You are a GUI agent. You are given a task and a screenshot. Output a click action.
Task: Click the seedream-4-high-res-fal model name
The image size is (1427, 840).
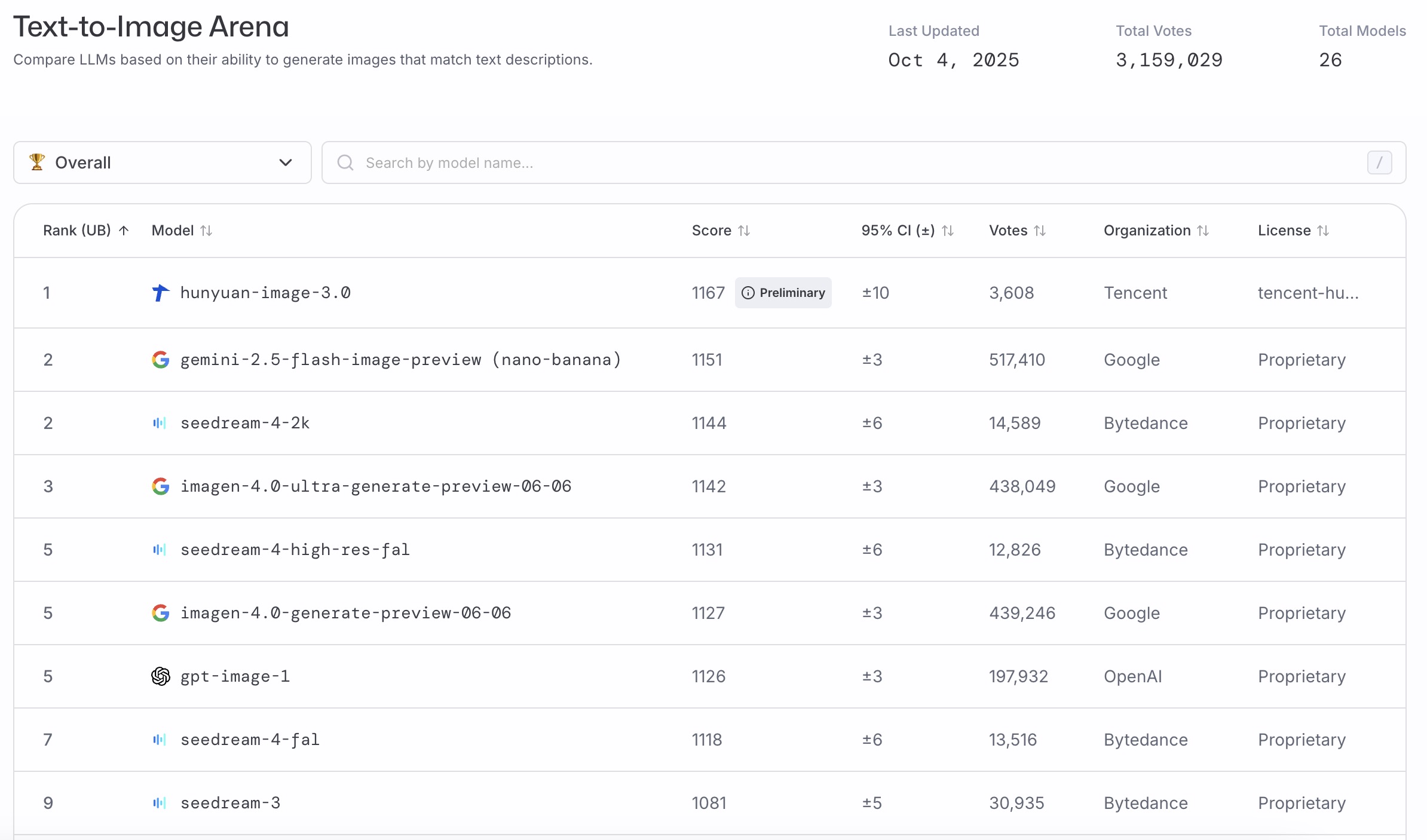(x=295, y=550)
